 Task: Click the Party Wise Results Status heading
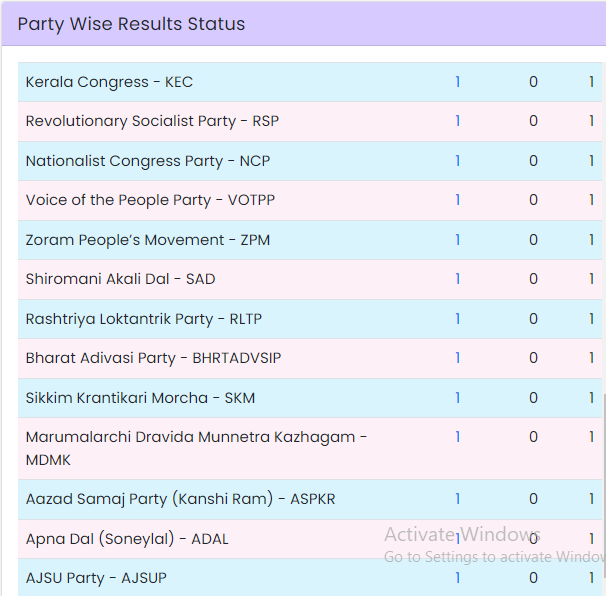pyautogui.click(x=131, y=24)
